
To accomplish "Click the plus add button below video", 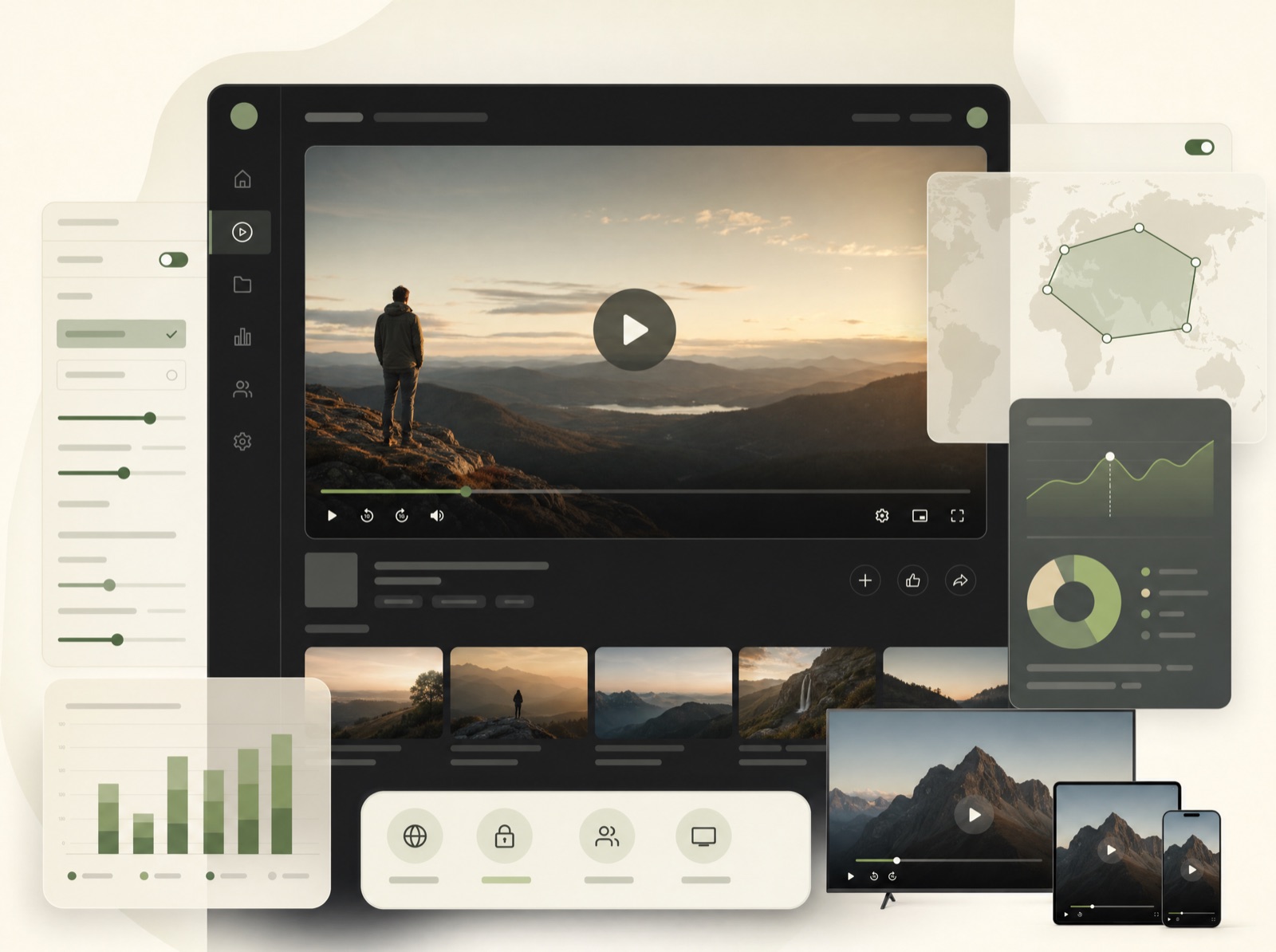I will [x=865, y=580].
